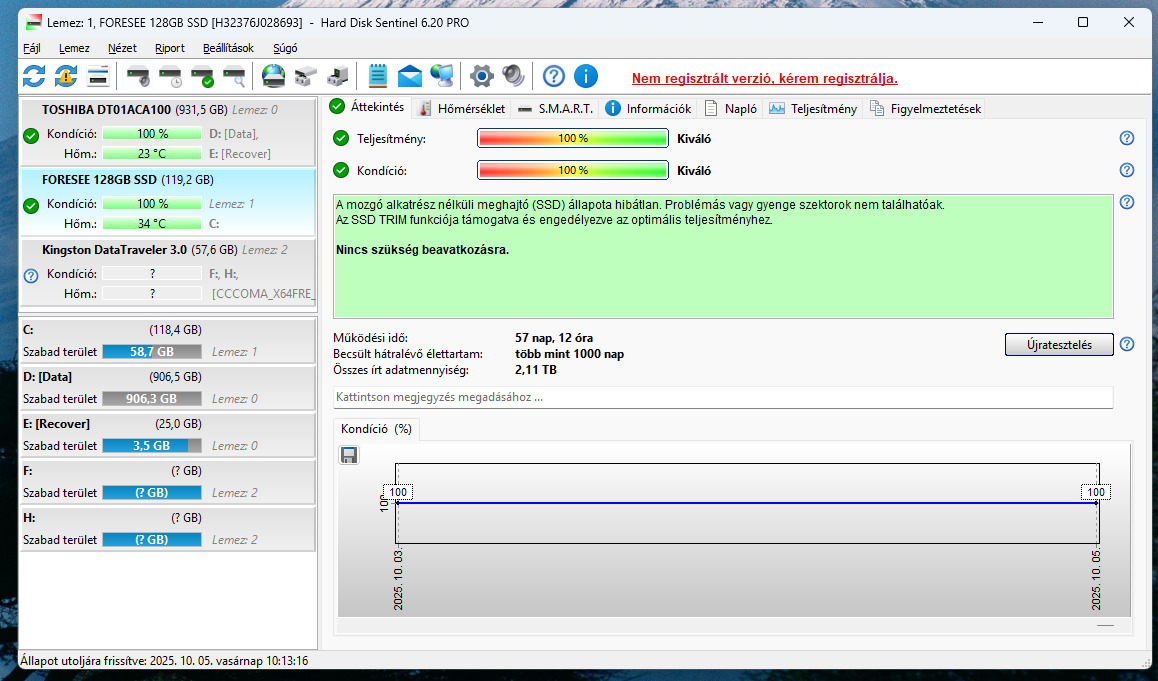
Task: Click the TOSHIBA temperature bar 23 °C
Action: coord(151,154)
